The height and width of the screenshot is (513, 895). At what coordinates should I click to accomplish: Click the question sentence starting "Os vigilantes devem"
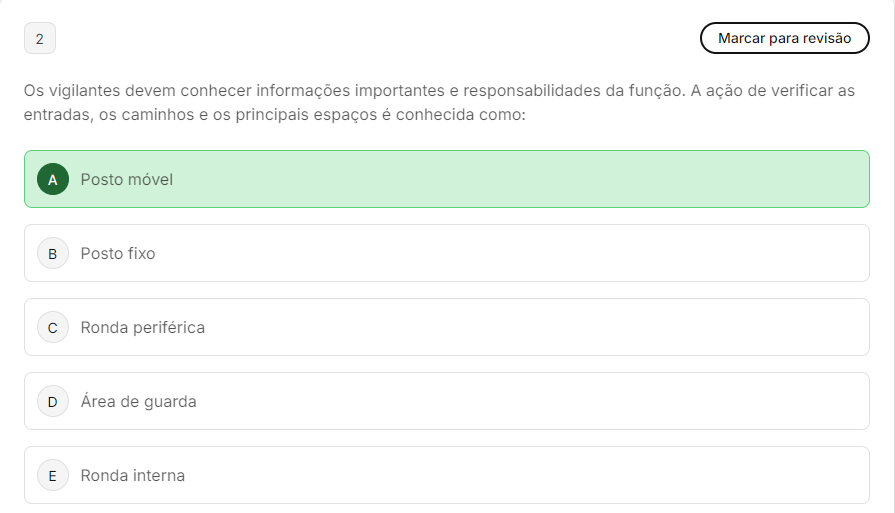300,91
